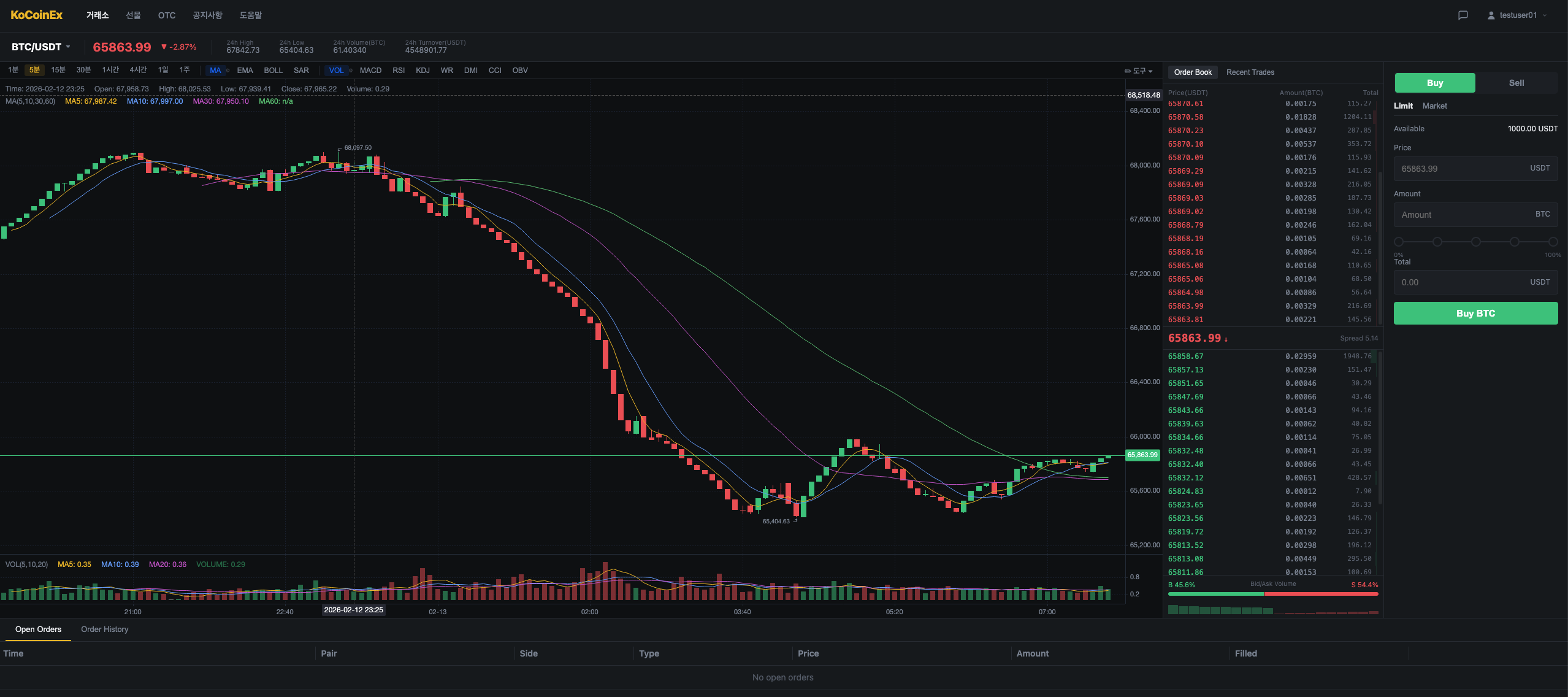Click the pencil drawing tools icon
Image resolution: width=1568 pixels, height=697 pixels.
[x=1127, y=71]
